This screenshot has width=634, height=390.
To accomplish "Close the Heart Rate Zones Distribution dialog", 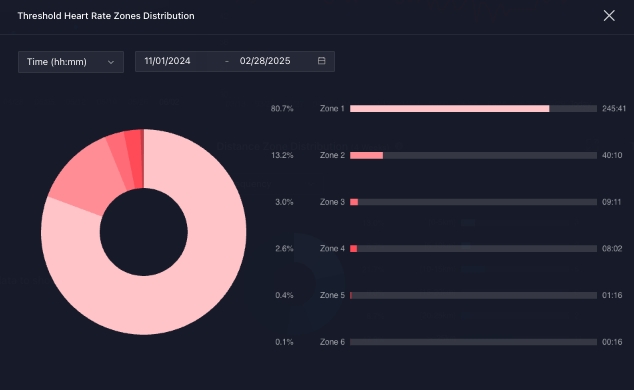I will 609,16.
